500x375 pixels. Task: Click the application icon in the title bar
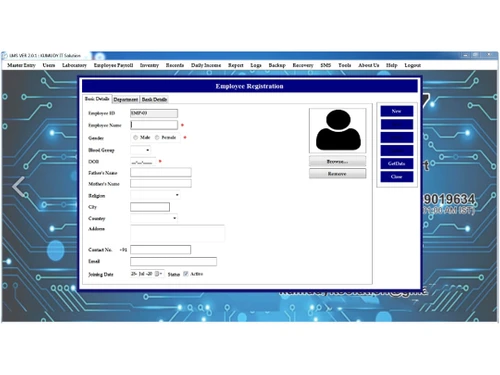click(x=5, y=55)
